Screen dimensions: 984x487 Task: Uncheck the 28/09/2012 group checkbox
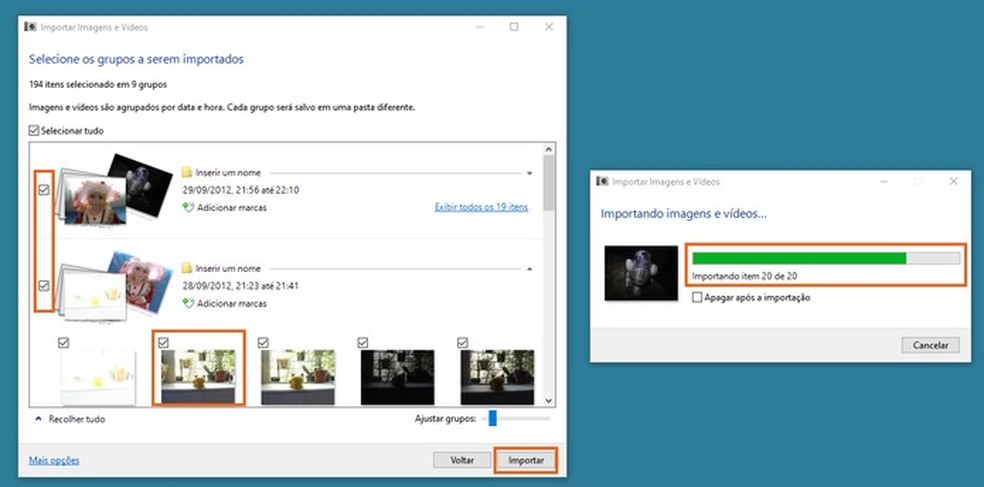pos(43,286)
